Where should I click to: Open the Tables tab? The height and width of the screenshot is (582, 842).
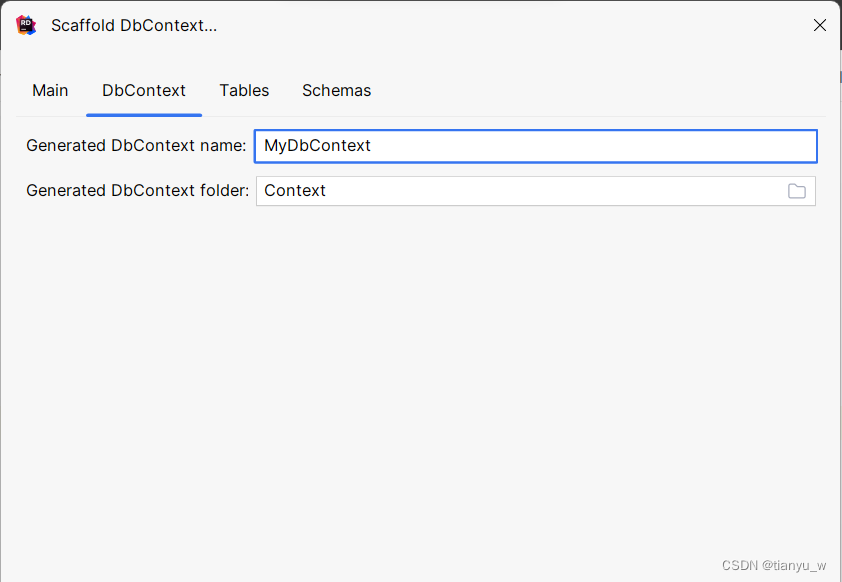(244, 90)
